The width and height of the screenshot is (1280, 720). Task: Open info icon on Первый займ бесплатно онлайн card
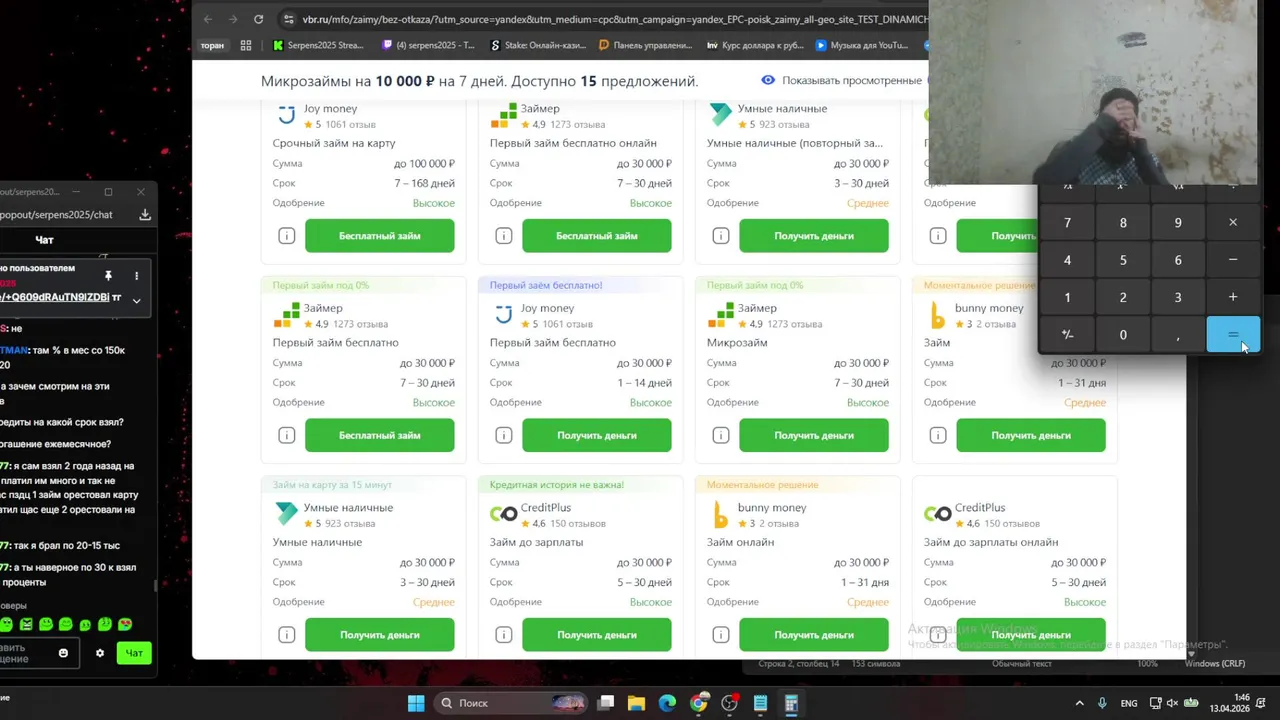click(x=503, y=236)
